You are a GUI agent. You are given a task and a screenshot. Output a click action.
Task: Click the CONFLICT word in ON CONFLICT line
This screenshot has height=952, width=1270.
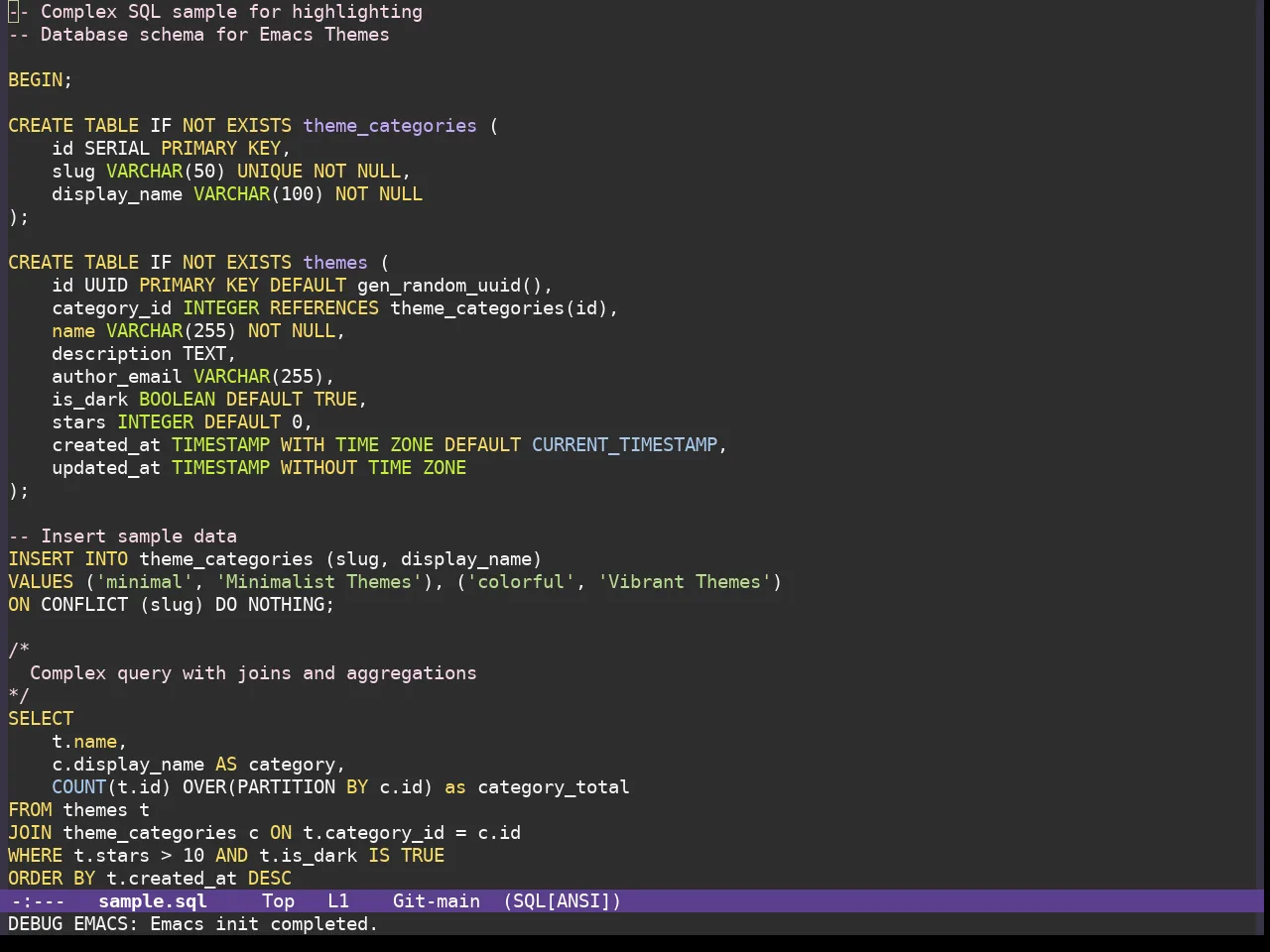pos(84,605)
